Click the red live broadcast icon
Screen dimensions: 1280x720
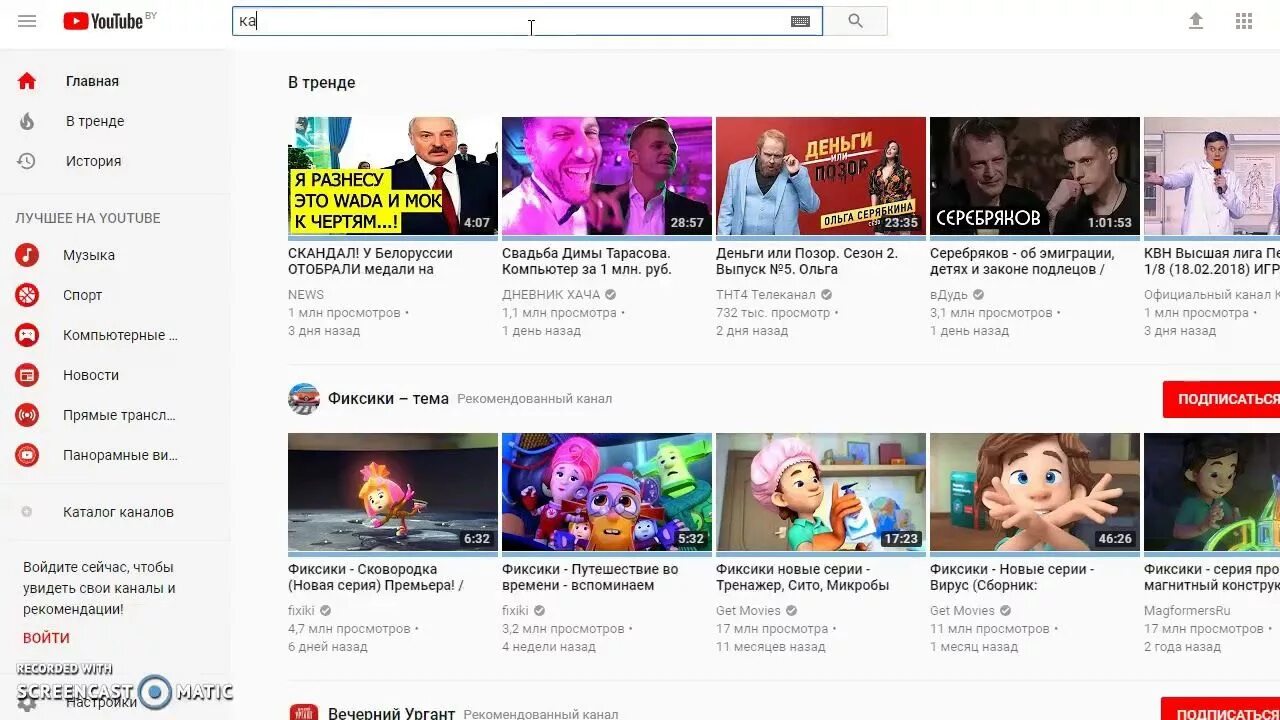[x=27, y=415]
